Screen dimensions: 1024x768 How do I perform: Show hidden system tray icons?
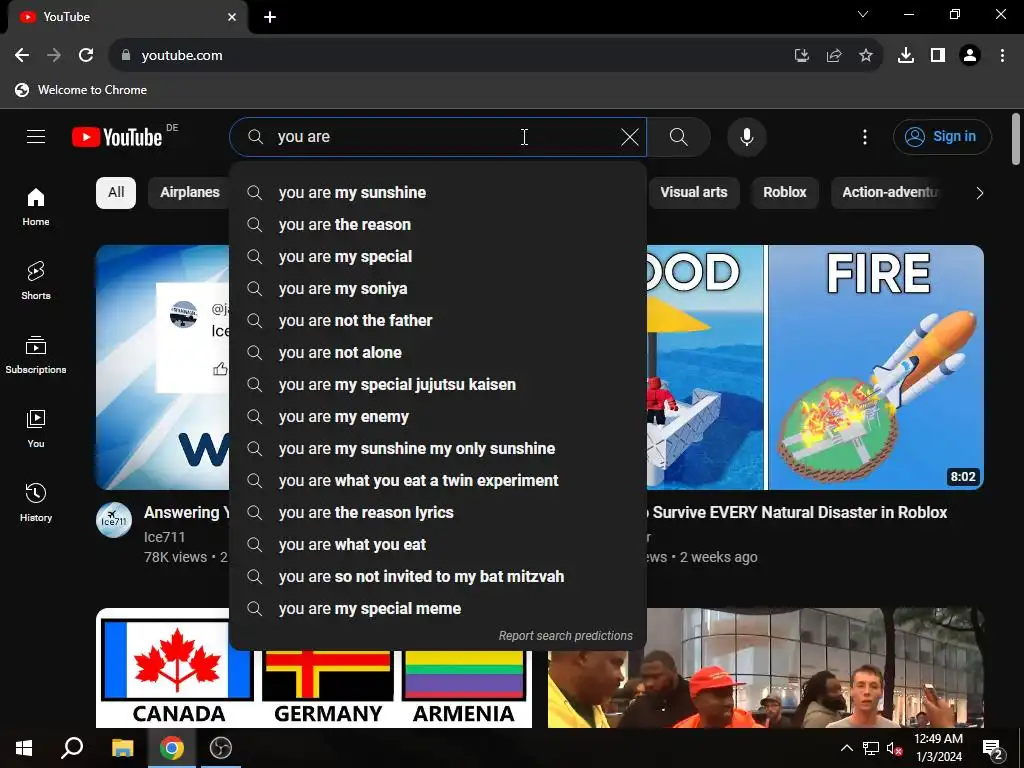[846, 748]
